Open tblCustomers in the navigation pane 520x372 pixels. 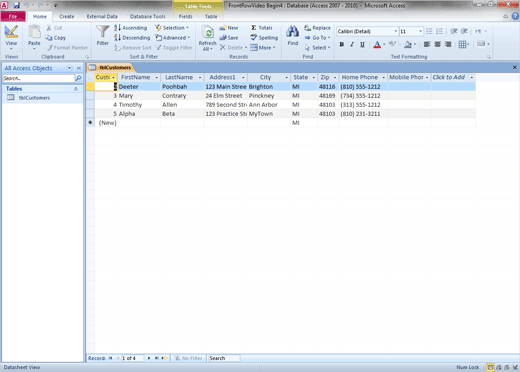coord(34,98)
